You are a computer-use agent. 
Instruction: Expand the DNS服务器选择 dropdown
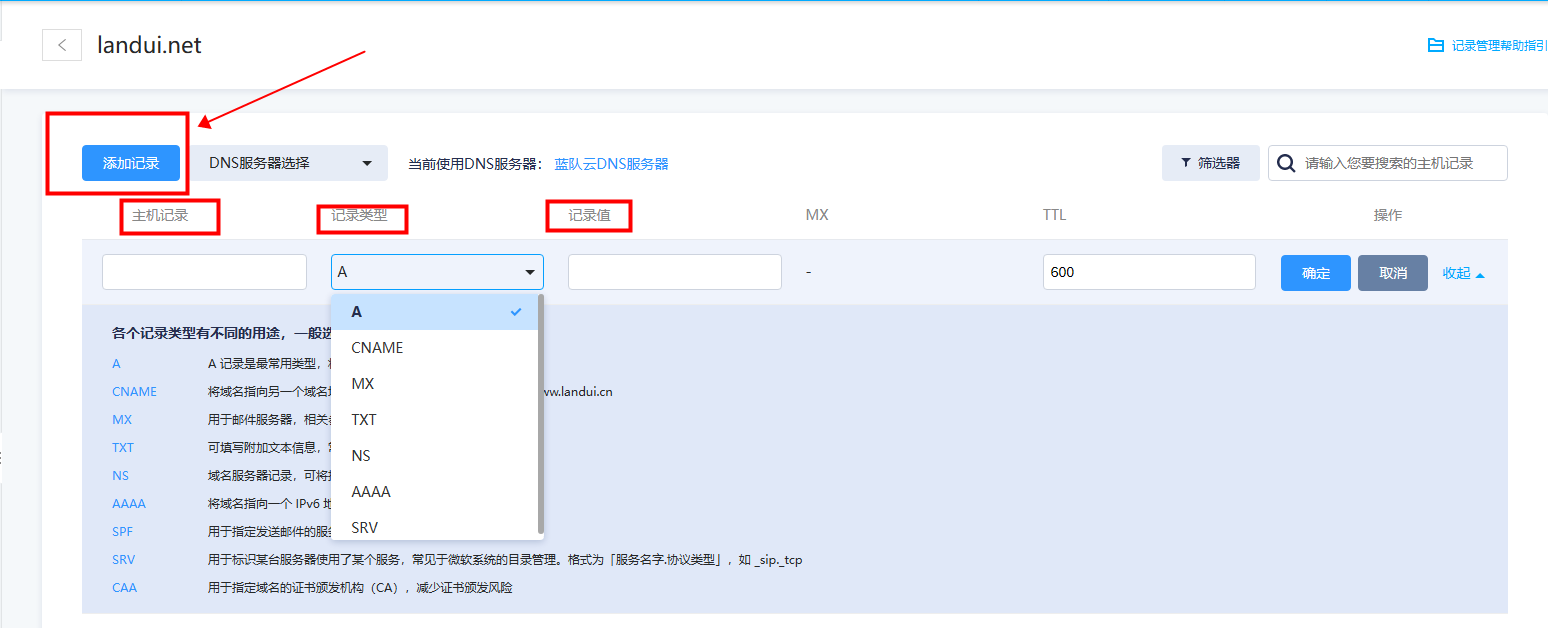pyautogui.click(x=289, y=163)
